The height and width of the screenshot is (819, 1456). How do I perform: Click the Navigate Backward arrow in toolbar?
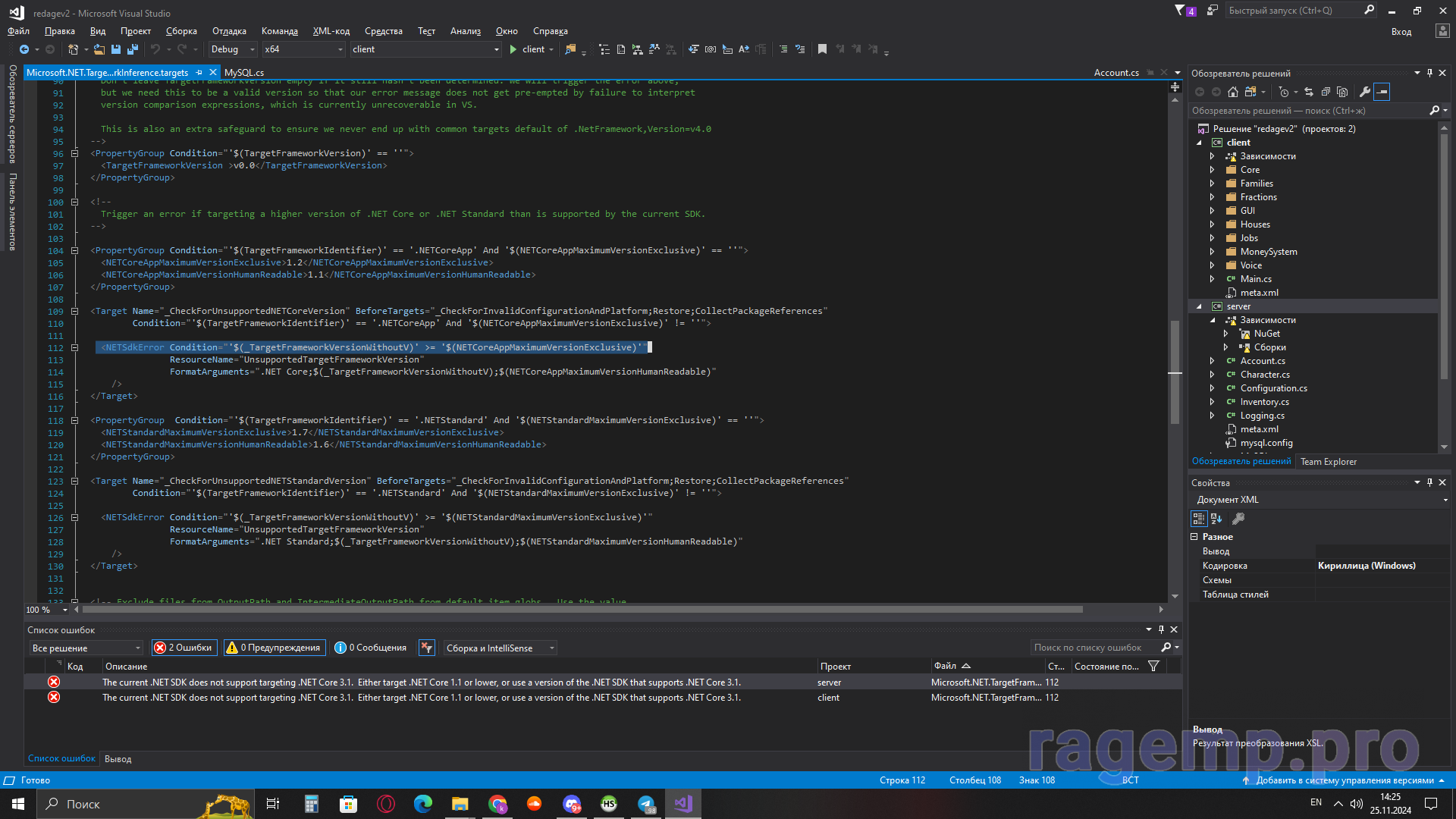pos(24,49)
